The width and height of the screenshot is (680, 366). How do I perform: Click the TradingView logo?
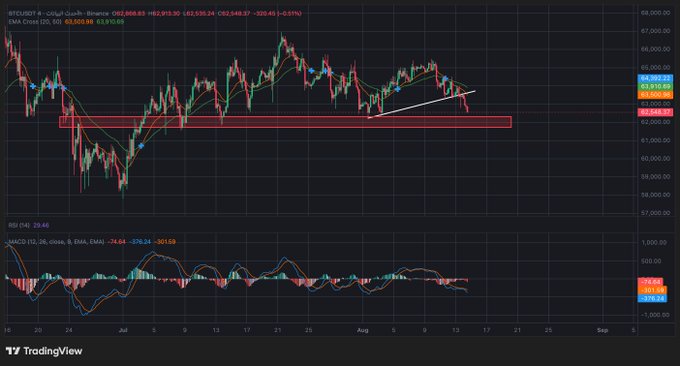[x=44, y=351]
